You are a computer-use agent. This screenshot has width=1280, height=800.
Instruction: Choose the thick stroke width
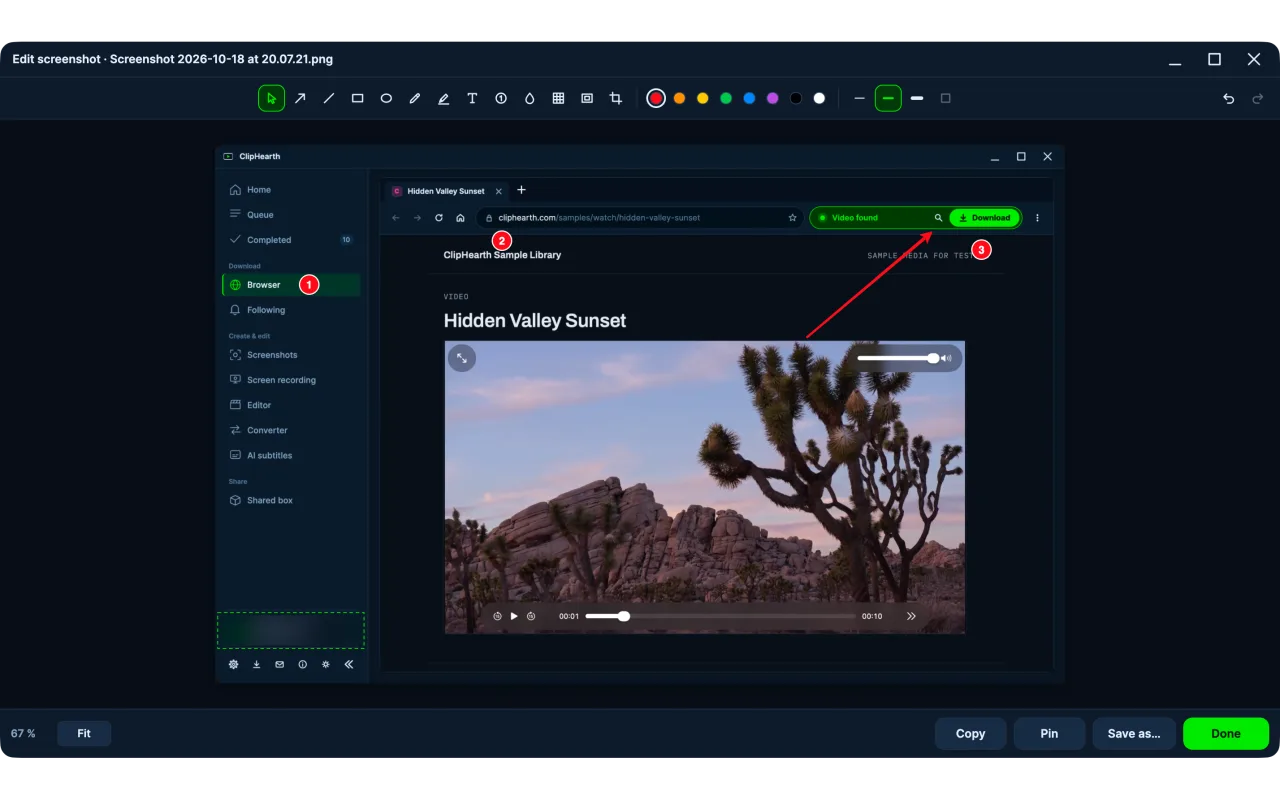tap(917, 98)
